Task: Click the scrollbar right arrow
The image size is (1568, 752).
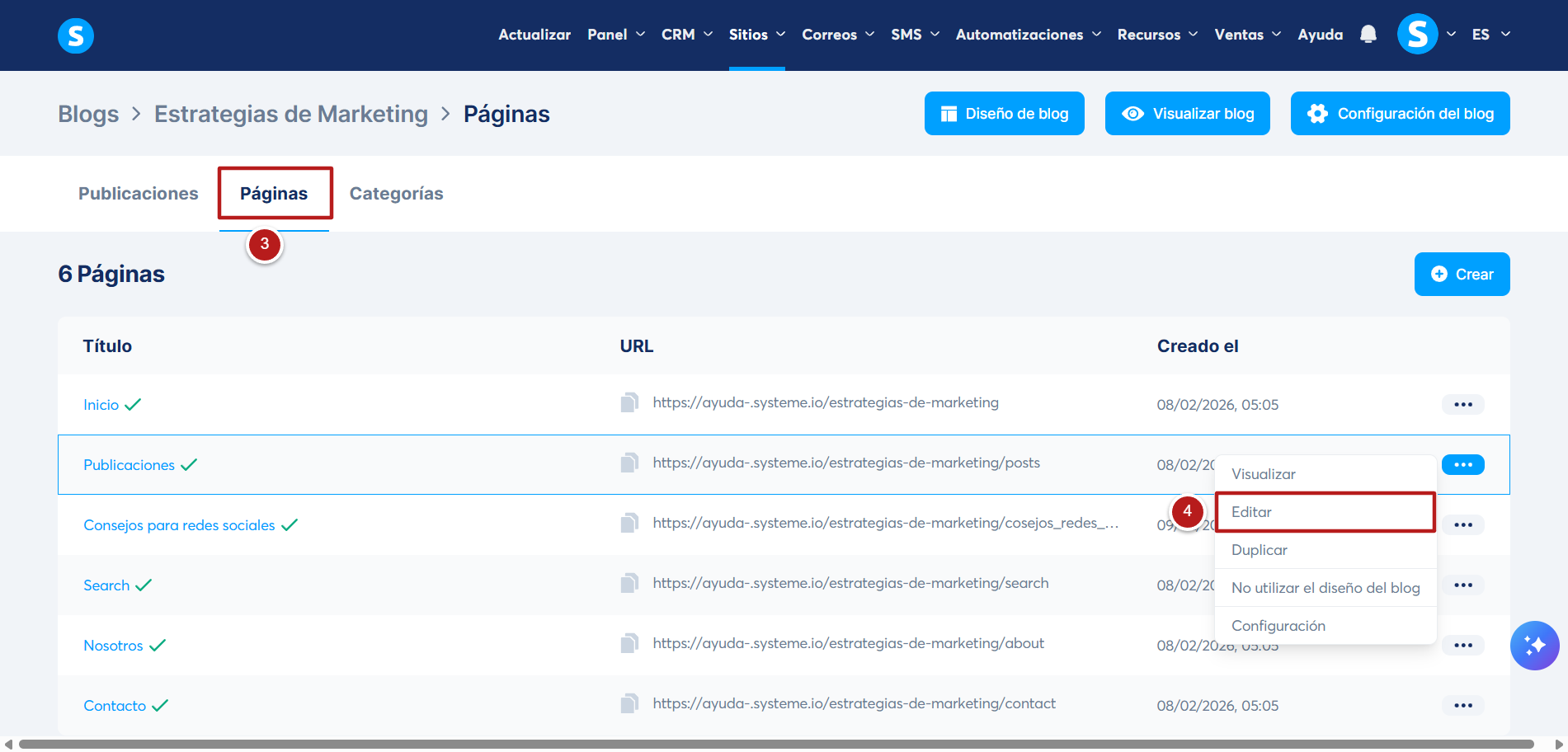Action: [x=1560, y=744]
